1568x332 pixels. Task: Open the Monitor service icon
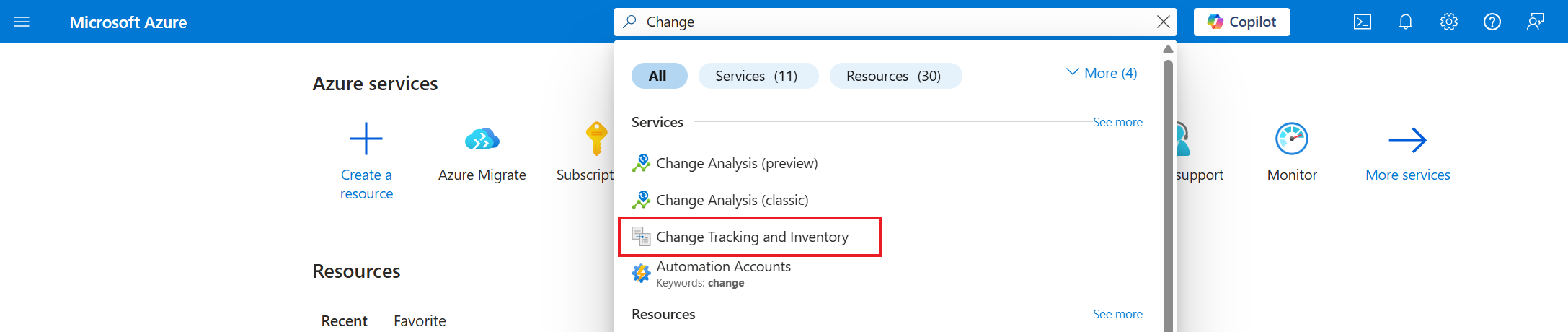click(x=1291, y=139)
